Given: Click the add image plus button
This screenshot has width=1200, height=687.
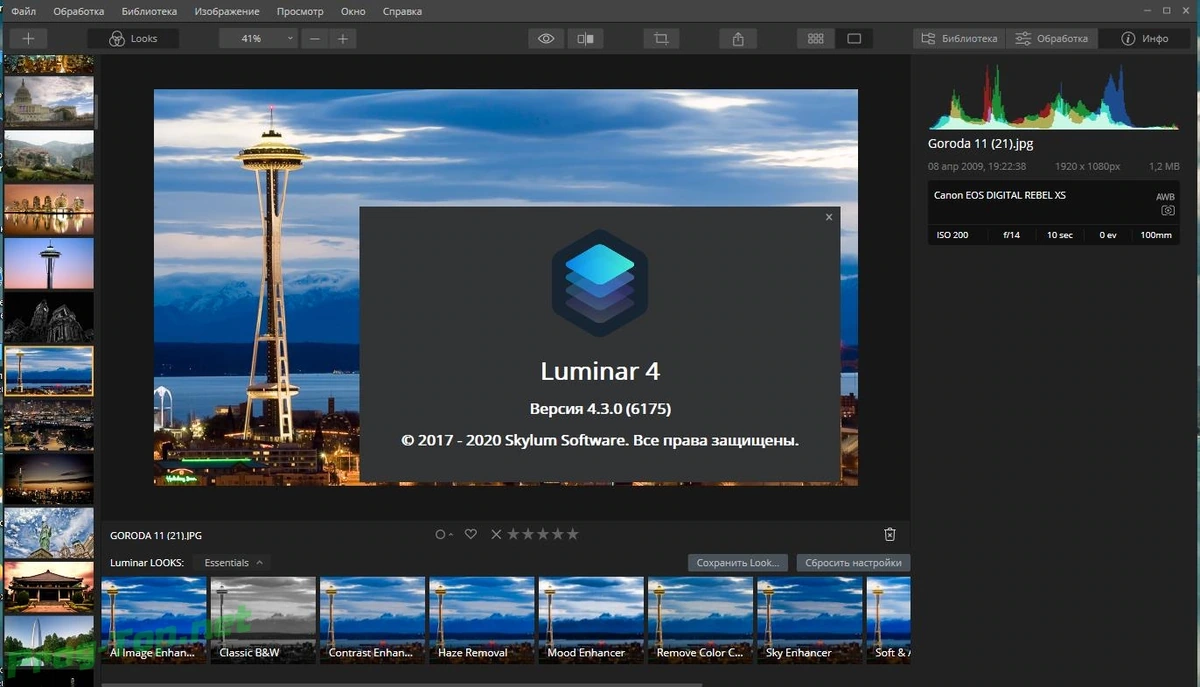Looking at the screenshot, I should point(28,38).
